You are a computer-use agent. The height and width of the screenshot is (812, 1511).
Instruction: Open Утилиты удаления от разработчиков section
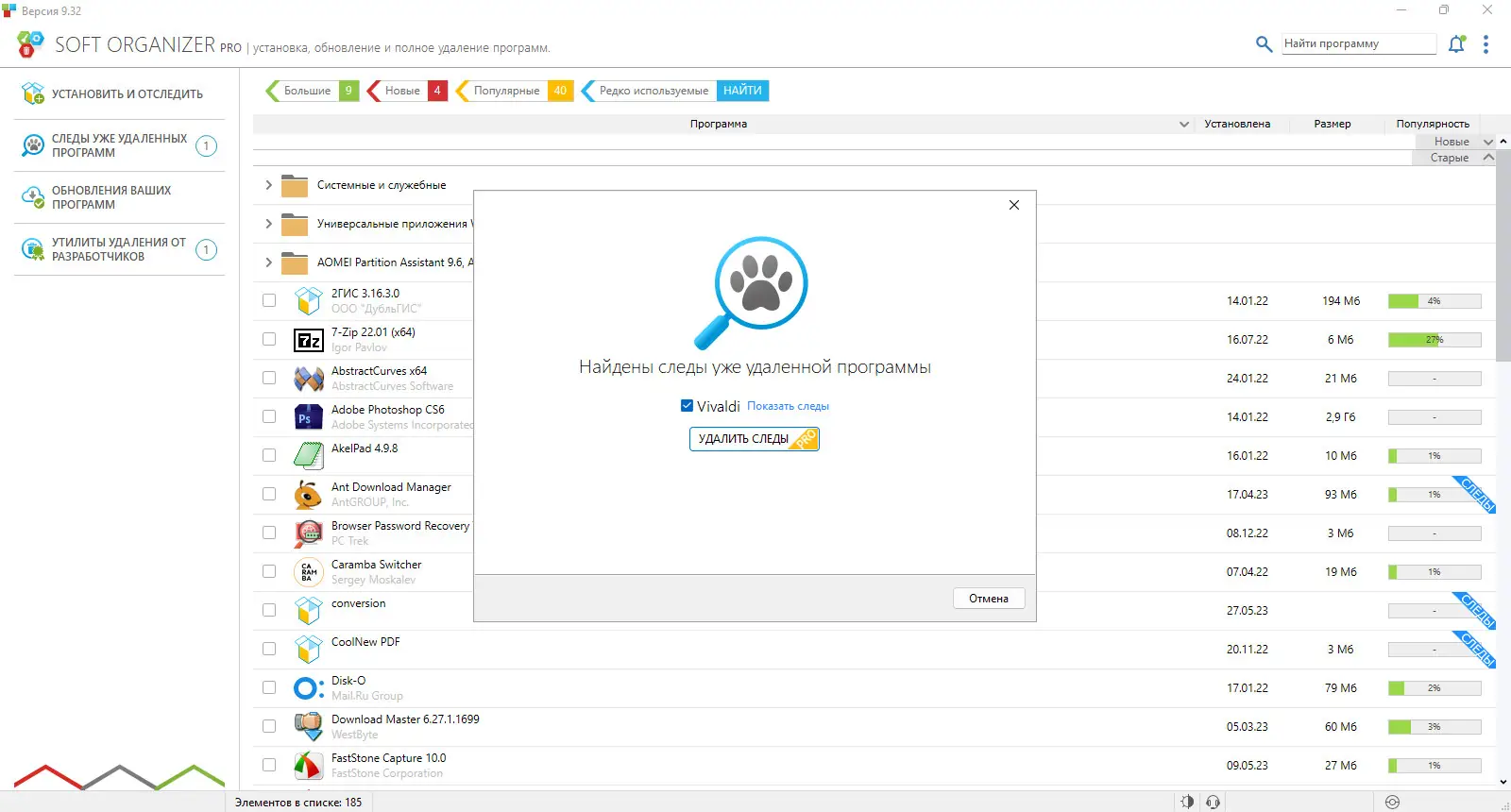(x=120, y=249)
